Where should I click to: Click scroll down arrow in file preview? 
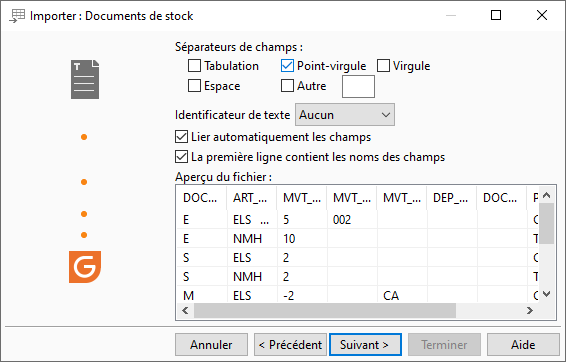547,294
